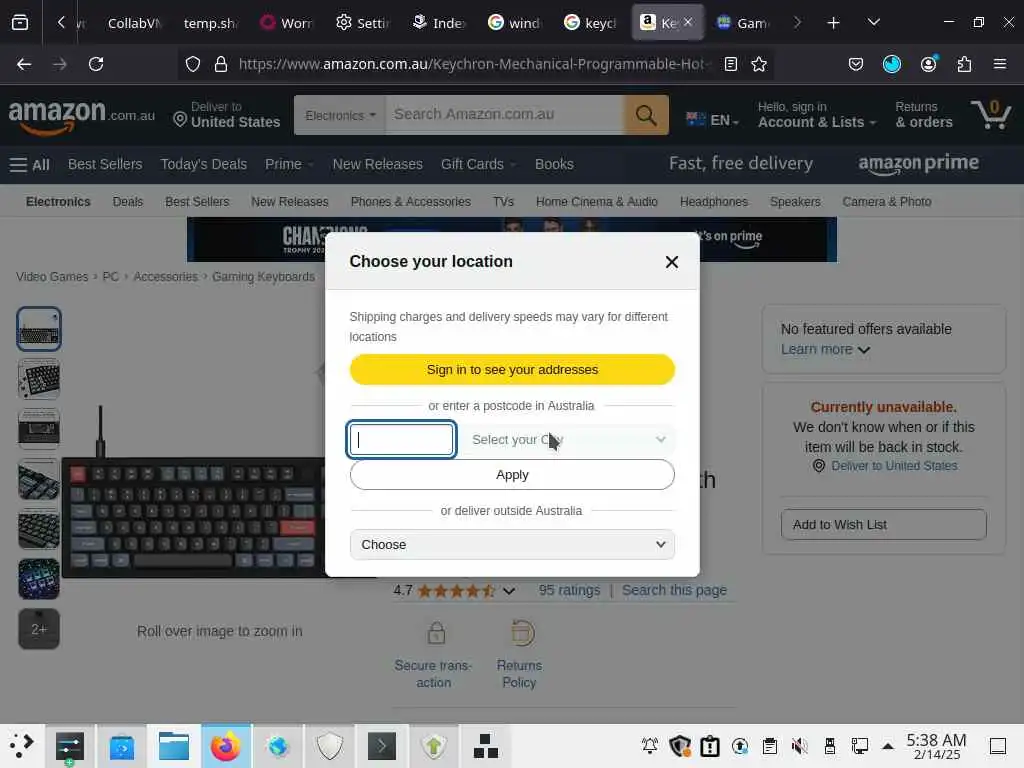1024x768 pixels.
Task: Expand the Learn more offers chevron
Action: click(x=863, y=350)
